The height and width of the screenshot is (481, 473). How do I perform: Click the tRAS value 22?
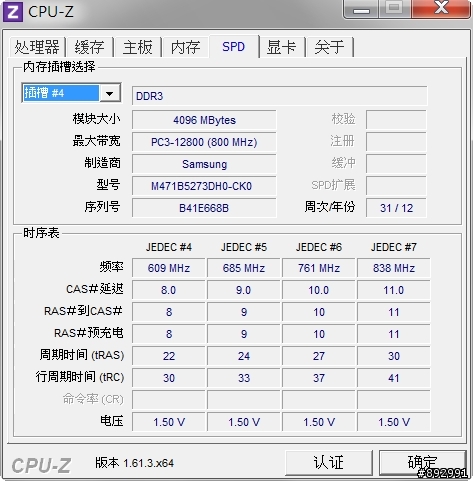pos(169,356)
